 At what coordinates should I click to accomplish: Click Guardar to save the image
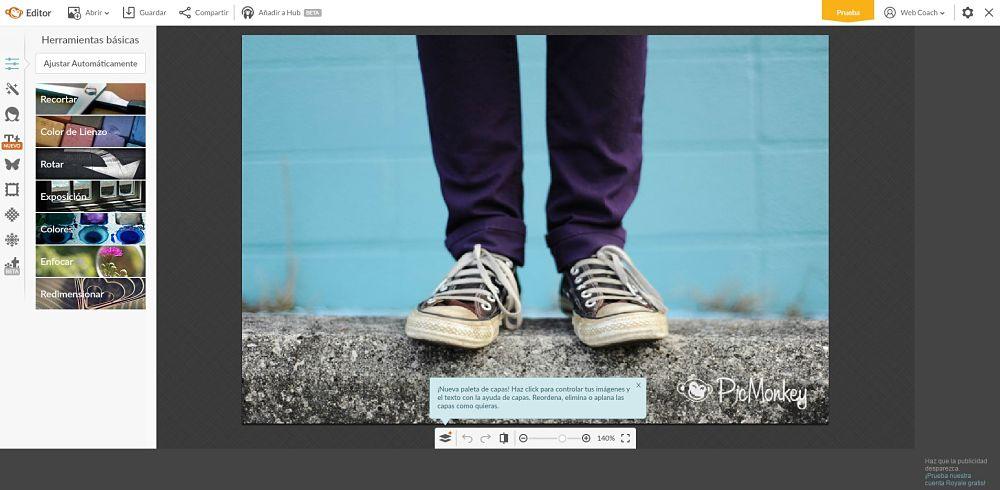(x=145, y=12)
